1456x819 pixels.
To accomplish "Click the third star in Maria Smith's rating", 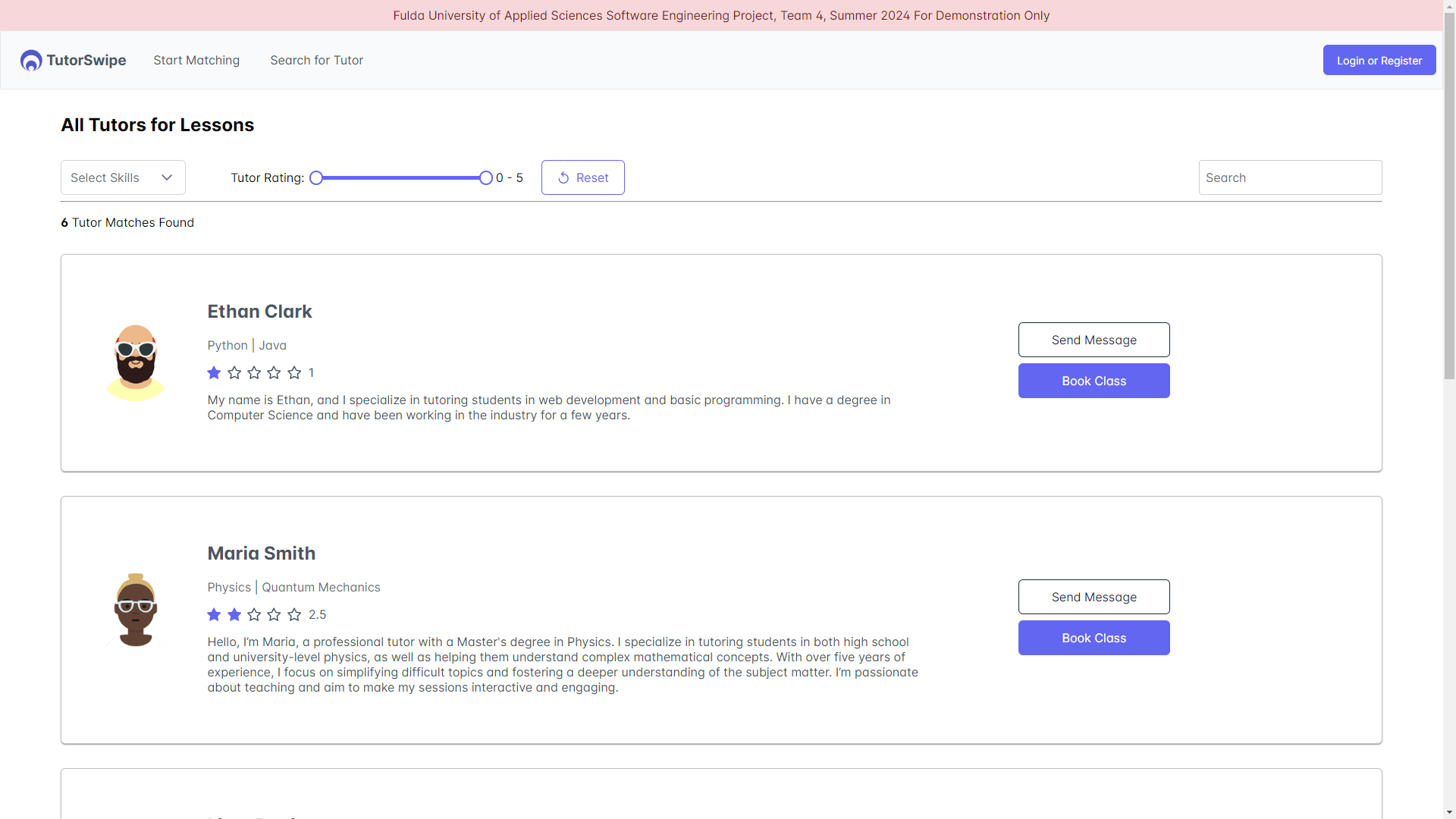I will [254, 615].
